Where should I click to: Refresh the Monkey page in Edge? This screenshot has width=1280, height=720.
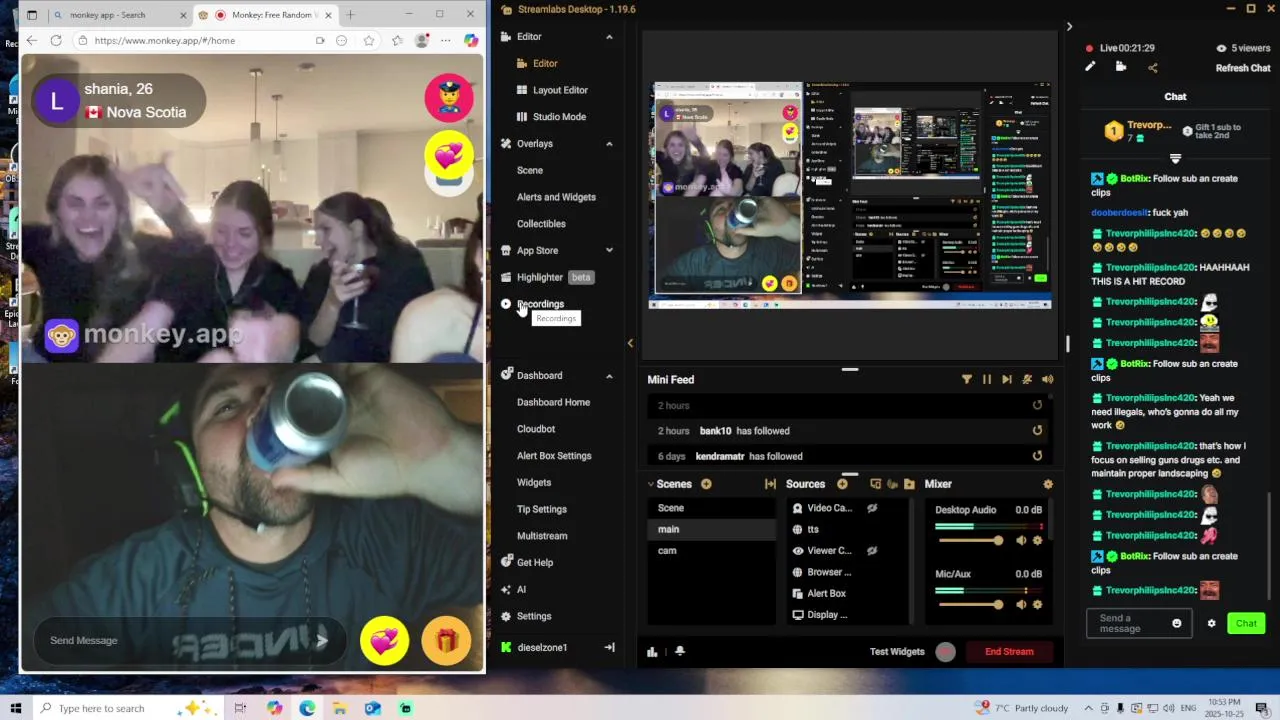pos(56,41)
